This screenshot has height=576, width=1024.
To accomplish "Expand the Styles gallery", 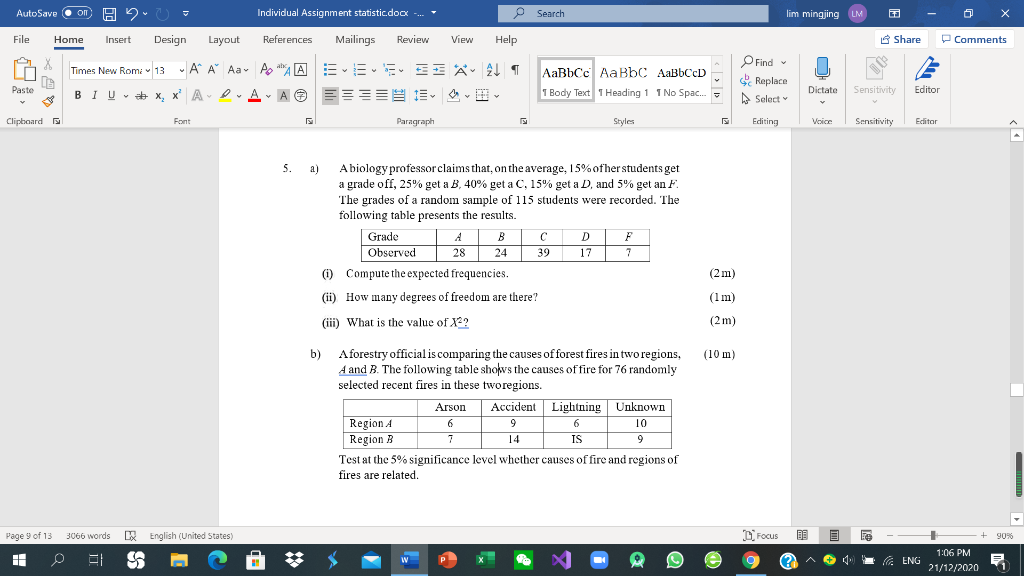I will [x=716, y=97].
